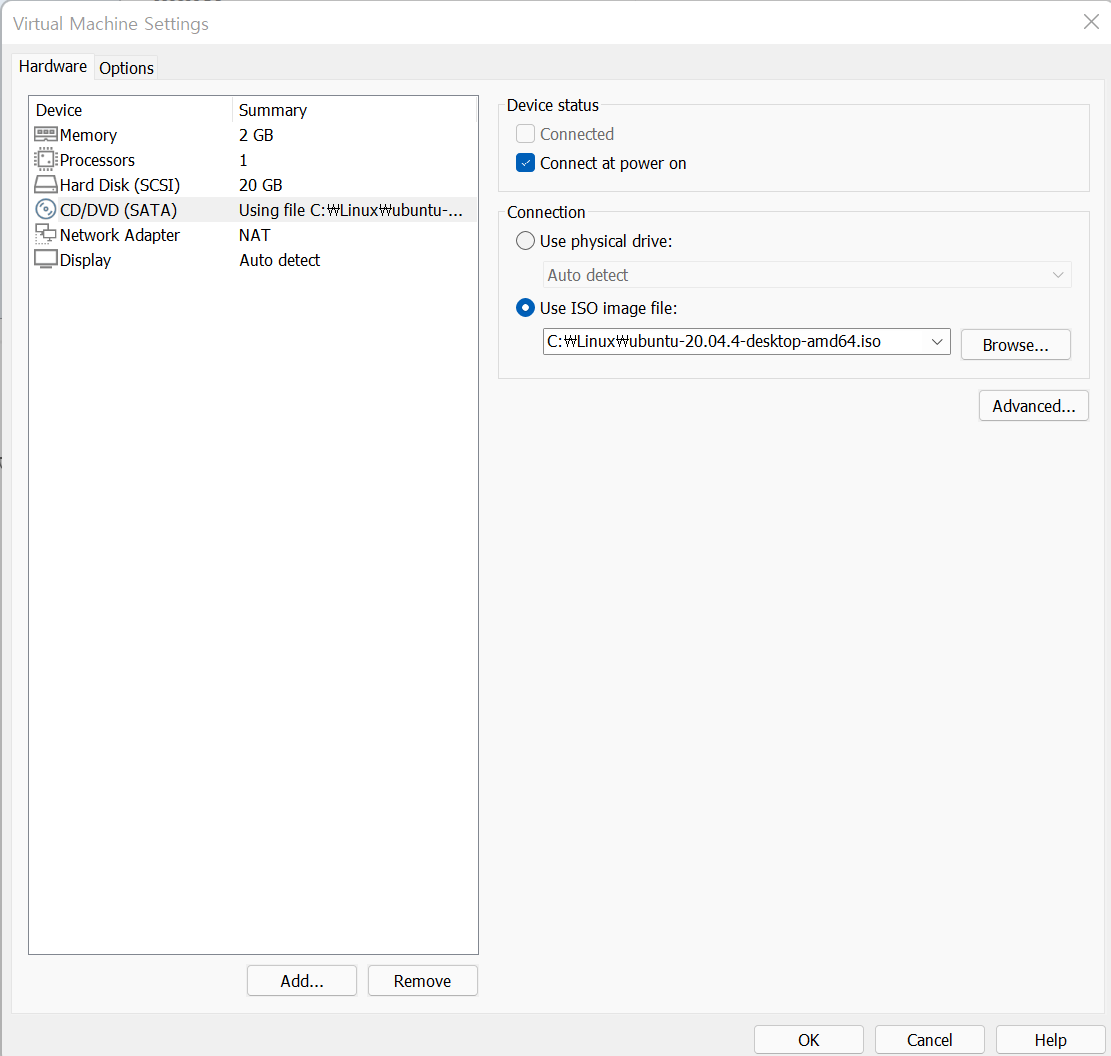The height and width of the screenshot is (1056, 1111).
Task: Click the 20 GB hard disk summary
Action: (261, 185)
